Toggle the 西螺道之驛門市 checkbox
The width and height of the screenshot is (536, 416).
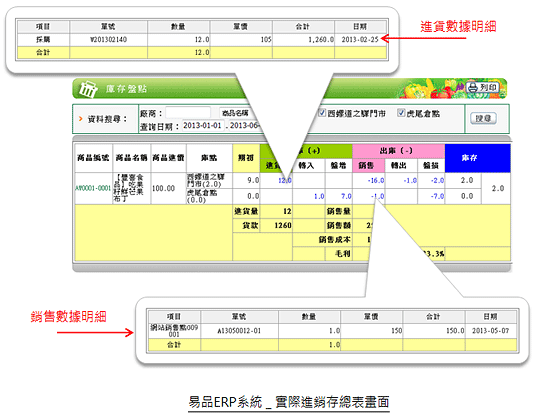tap(322, 113)
